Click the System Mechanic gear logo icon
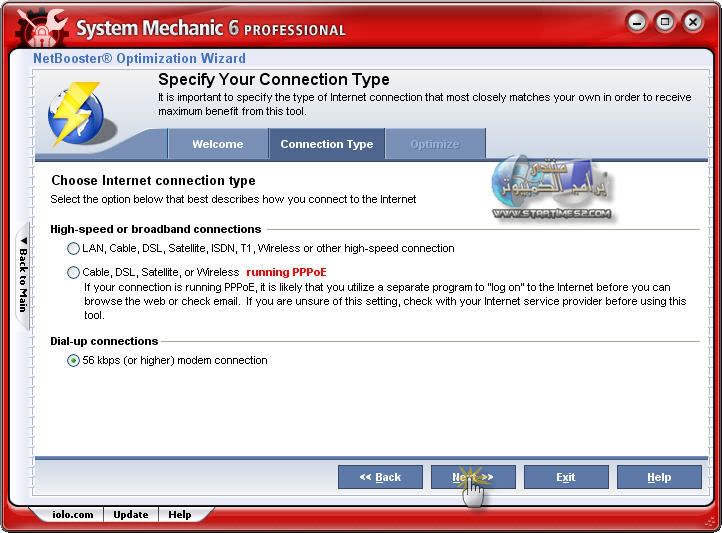This screenshot has width=722, height=533. (x=41, y=27)
